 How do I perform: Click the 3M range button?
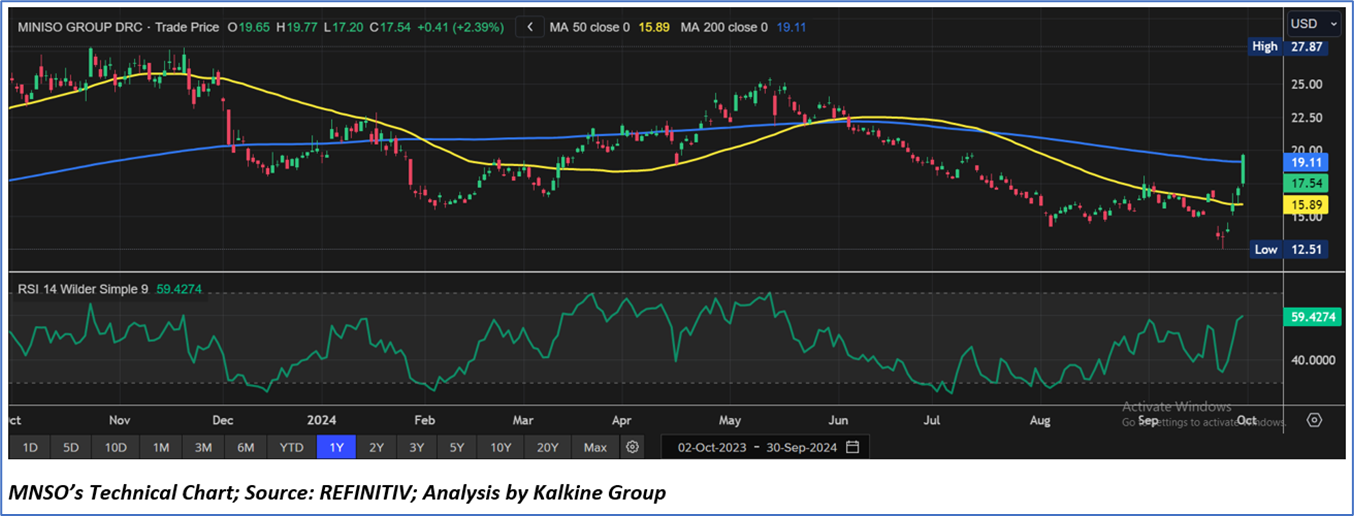pos(203,447)
